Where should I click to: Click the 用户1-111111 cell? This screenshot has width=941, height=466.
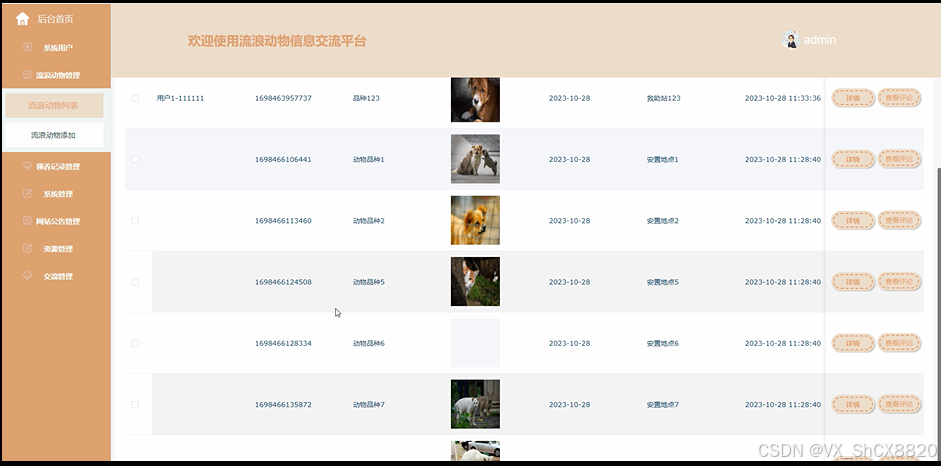[x=180, y=98]
